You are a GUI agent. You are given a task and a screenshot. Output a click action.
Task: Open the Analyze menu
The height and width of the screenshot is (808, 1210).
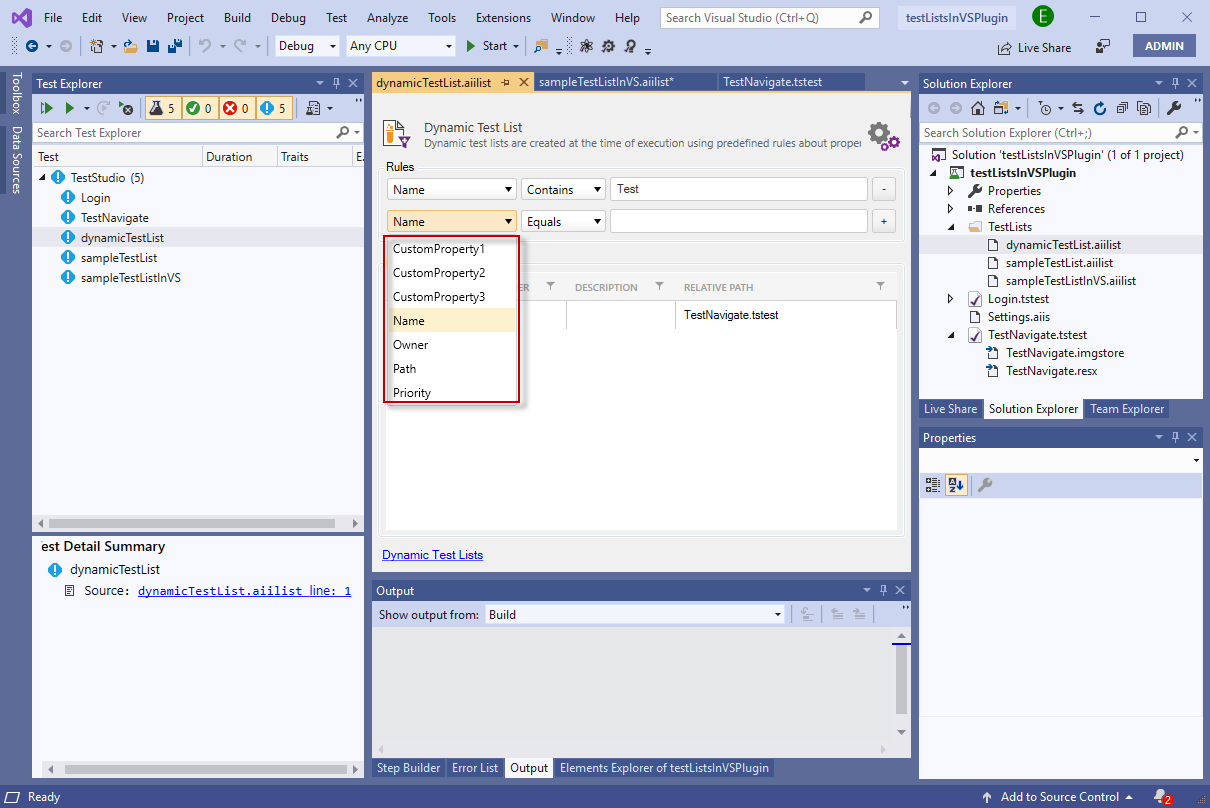tap(387, 18)
